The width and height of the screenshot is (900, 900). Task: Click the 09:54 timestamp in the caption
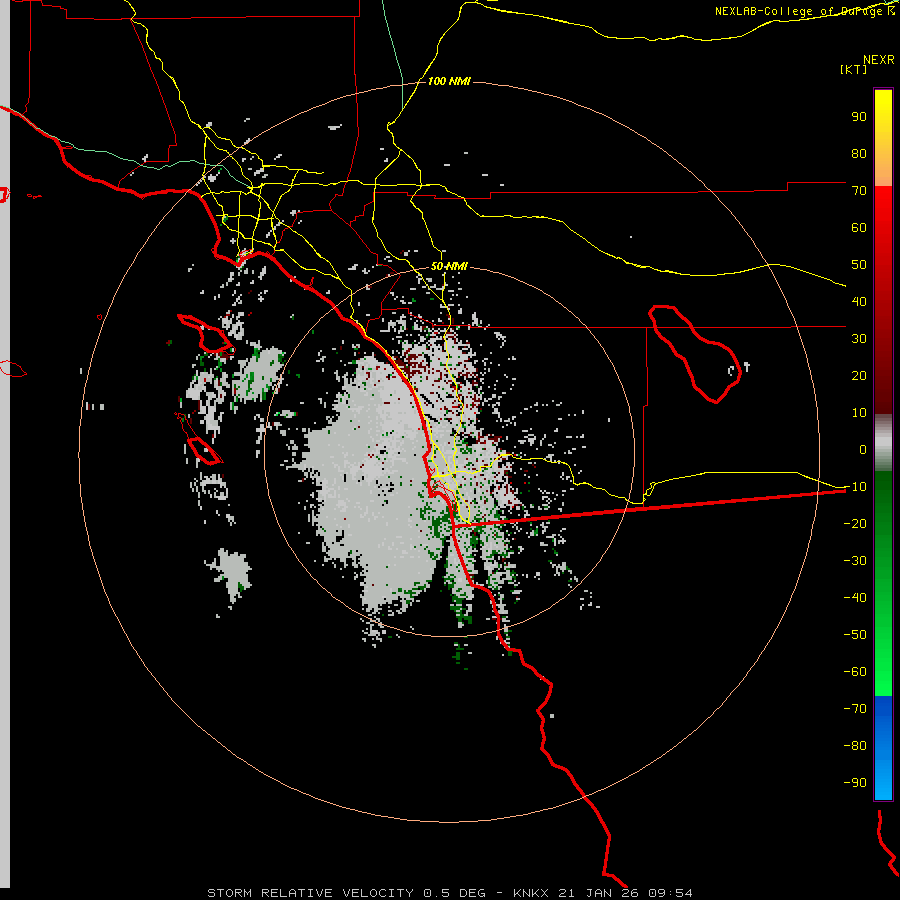(x=670, y=893)
